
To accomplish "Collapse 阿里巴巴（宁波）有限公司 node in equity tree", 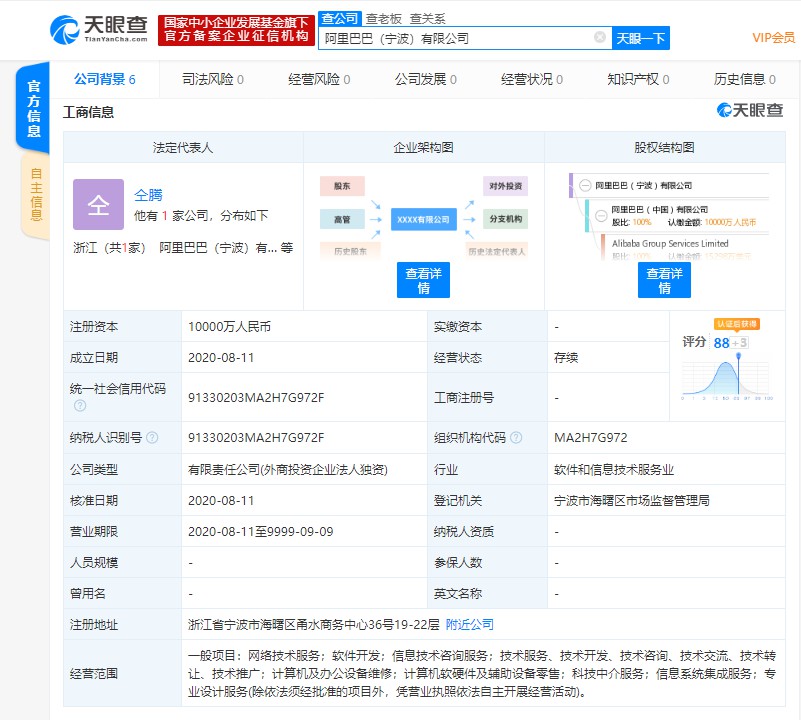I will [x=584, y=185].
